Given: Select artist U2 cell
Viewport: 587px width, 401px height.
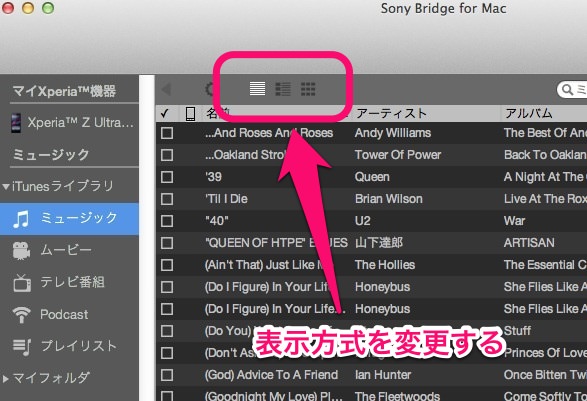Looking at the screenshot, I should [x=362, y=221].
